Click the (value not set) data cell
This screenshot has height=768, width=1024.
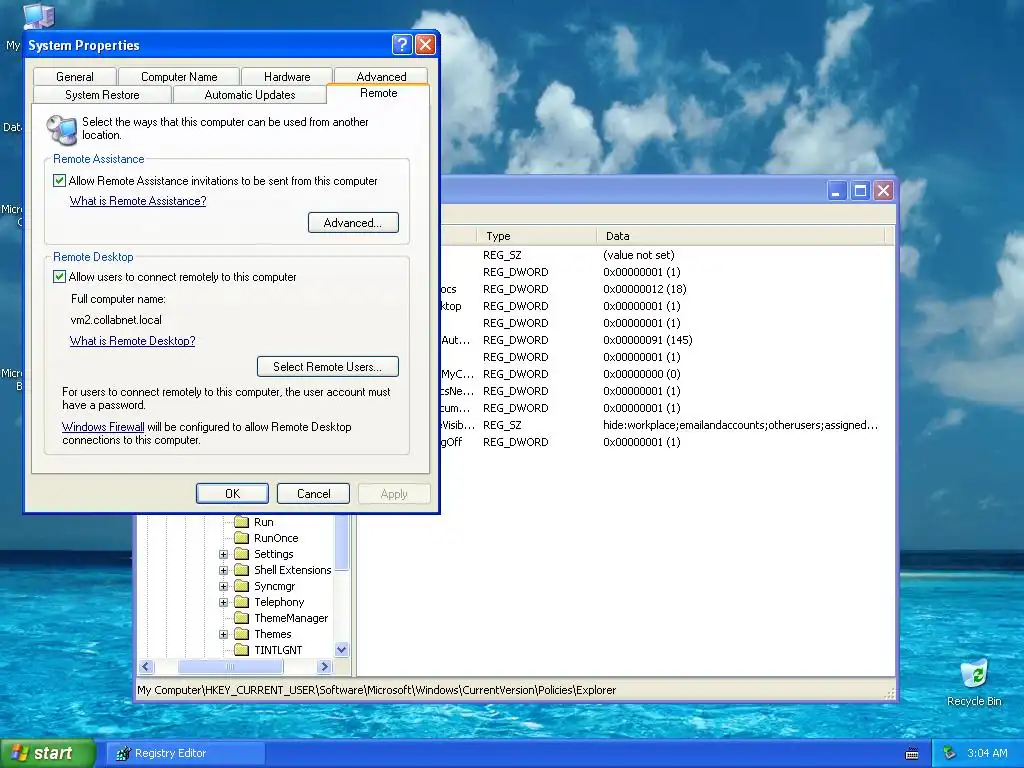tap(639, 255)
